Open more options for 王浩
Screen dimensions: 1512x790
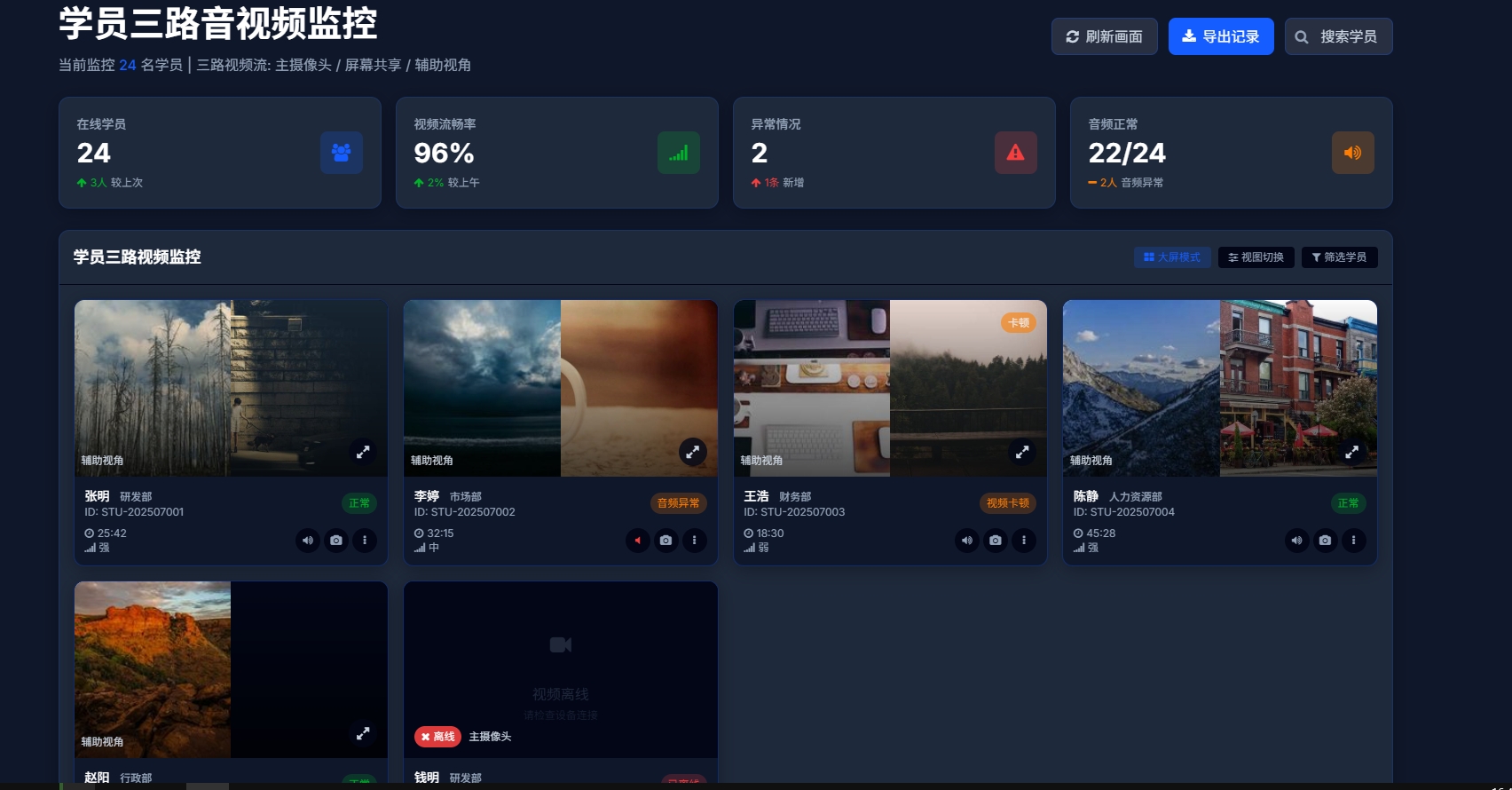coord(1024,540)
